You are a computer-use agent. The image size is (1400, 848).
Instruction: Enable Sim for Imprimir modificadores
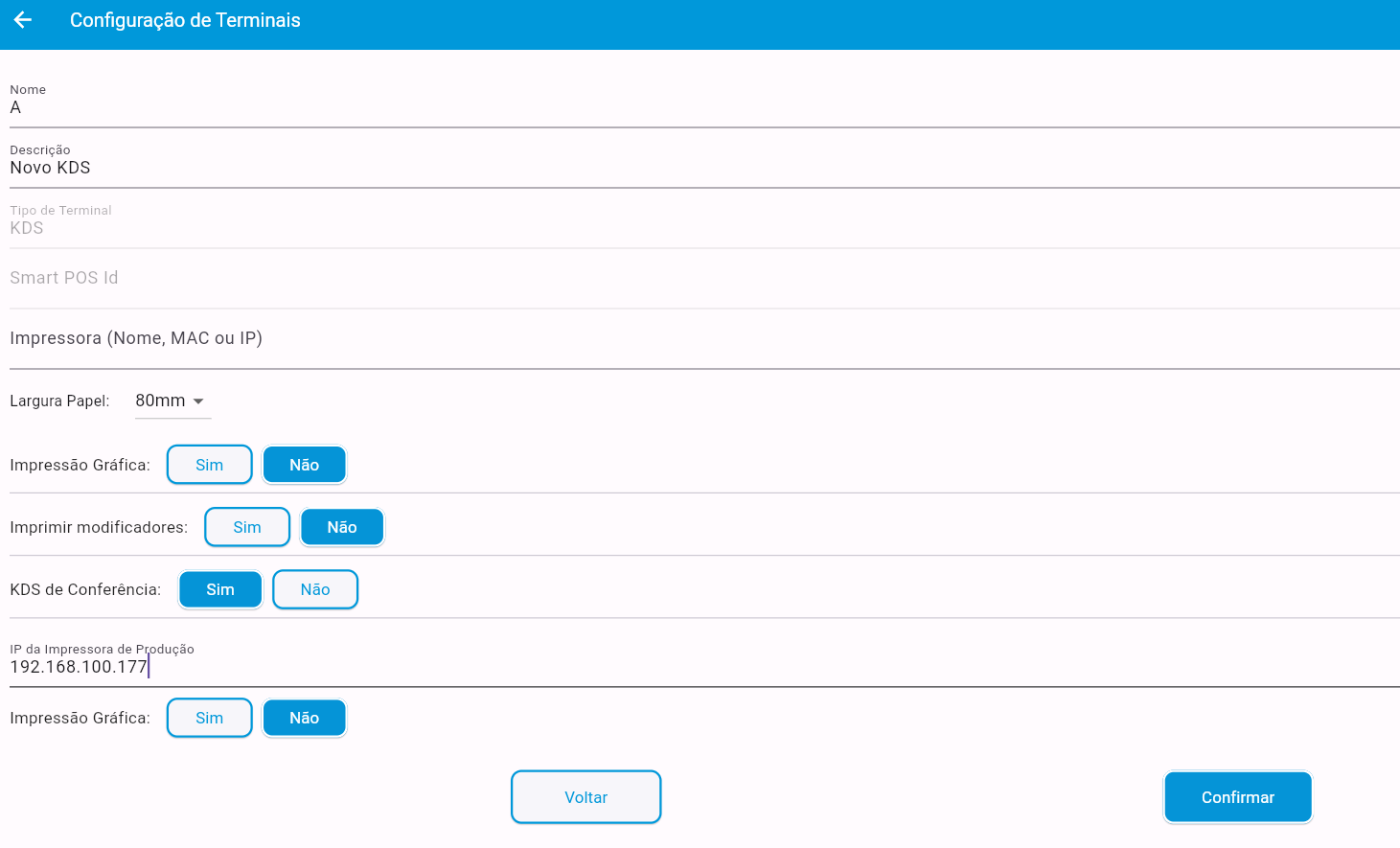pos(246,527)
